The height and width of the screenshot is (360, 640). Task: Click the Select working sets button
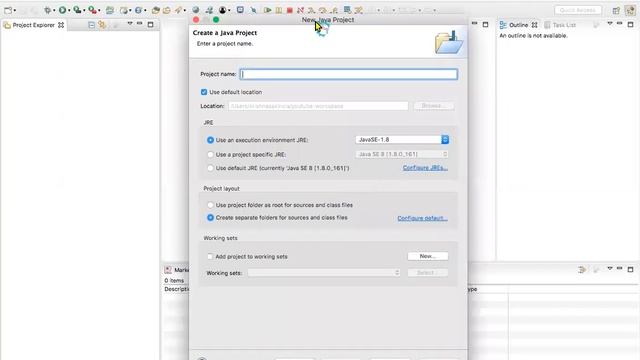(428, 273)
